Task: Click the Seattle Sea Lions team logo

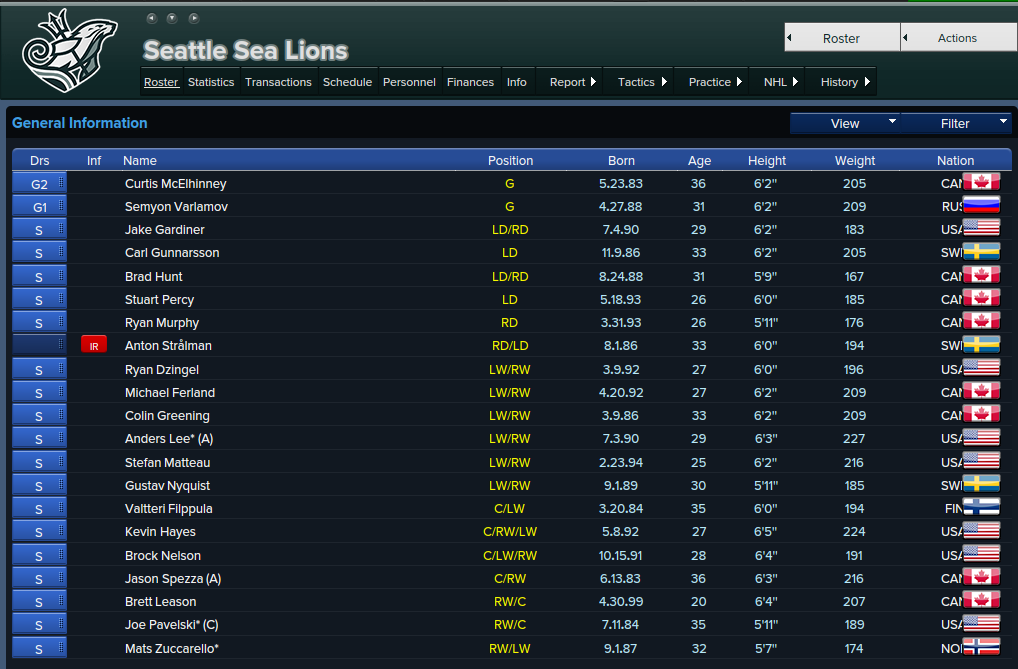Action: 69,51
